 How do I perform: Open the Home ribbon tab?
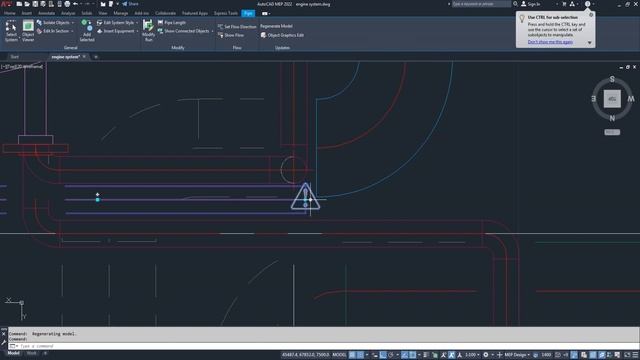coord(9,13)
